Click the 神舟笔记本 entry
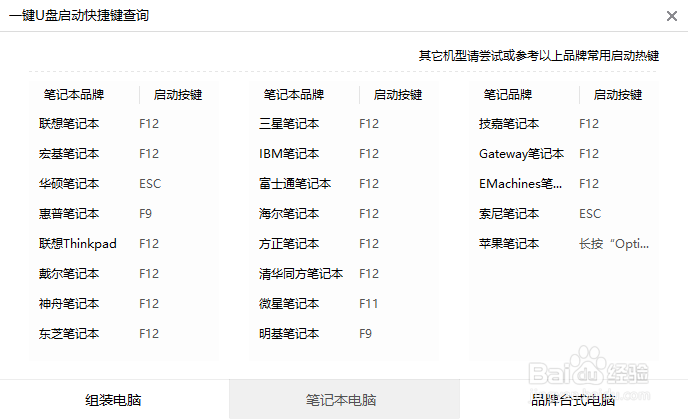 [69, 304]
